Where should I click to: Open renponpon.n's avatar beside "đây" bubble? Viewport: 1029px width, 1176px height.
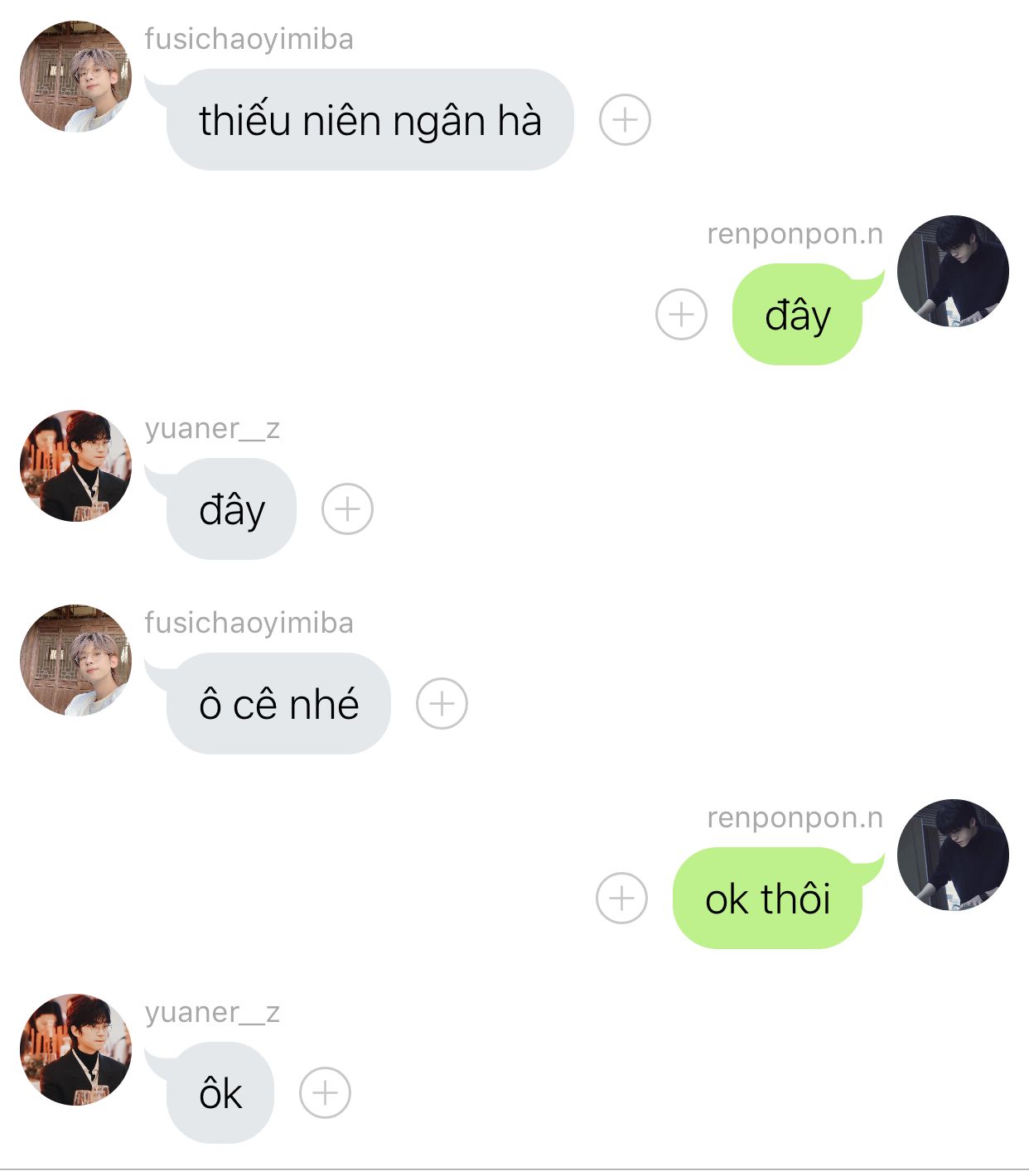tap(953, 271)
